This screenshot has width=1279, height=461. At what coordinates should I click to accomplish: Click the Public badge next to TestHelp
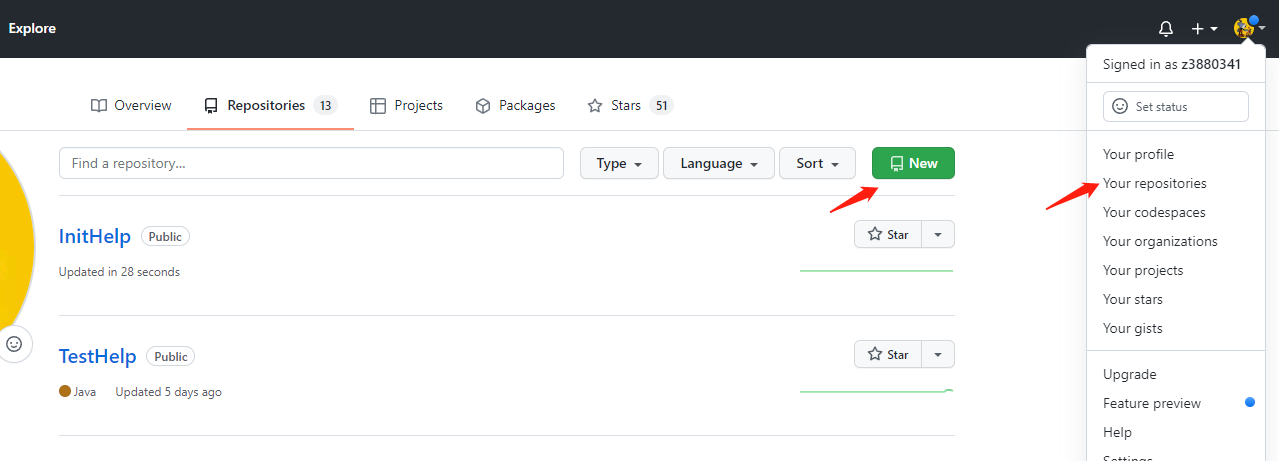coord(171,356)
